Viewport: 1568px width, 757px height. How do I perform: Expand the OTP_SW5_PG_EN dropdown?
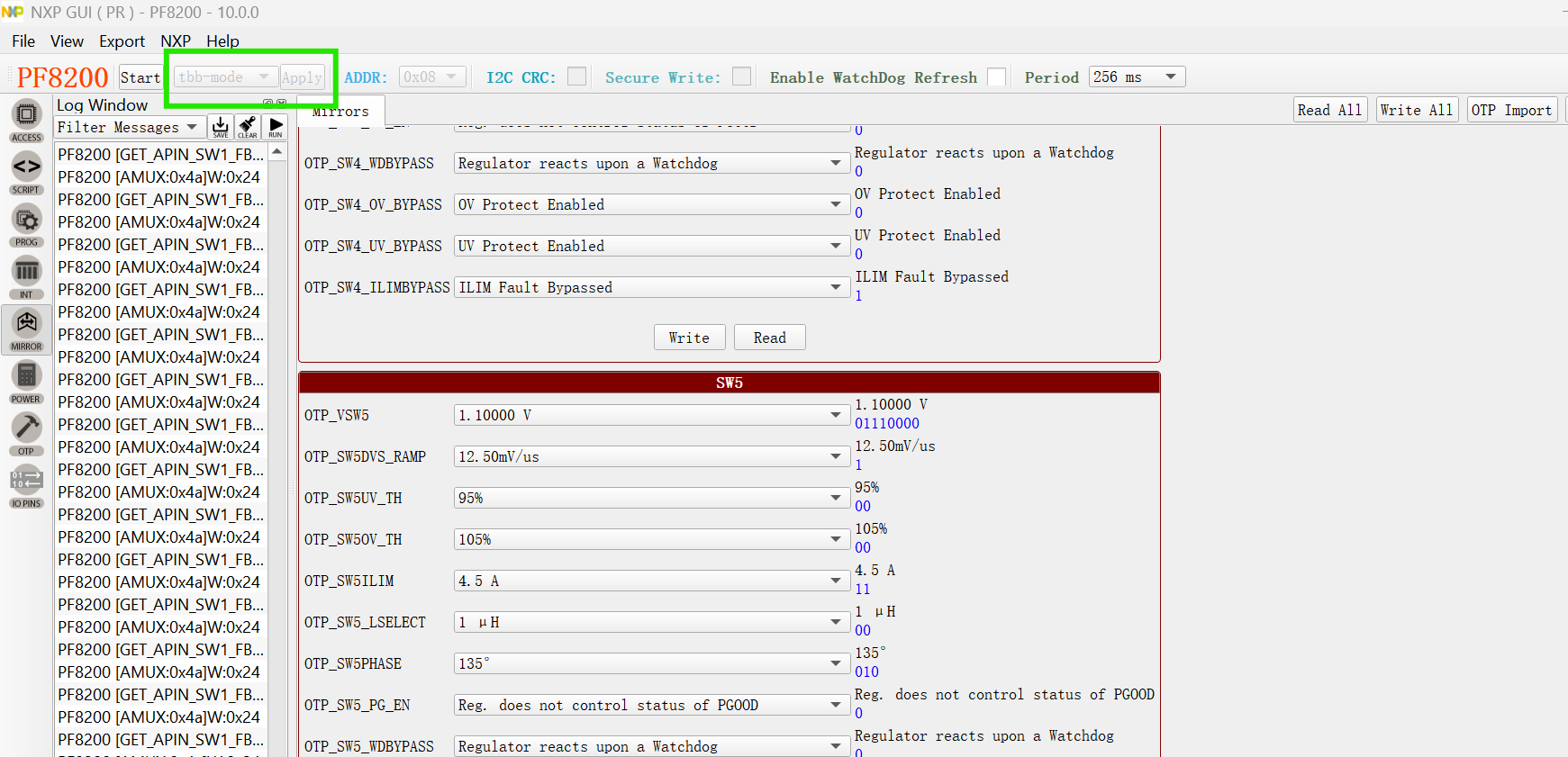pyautogui.click(x=651, y=705)
